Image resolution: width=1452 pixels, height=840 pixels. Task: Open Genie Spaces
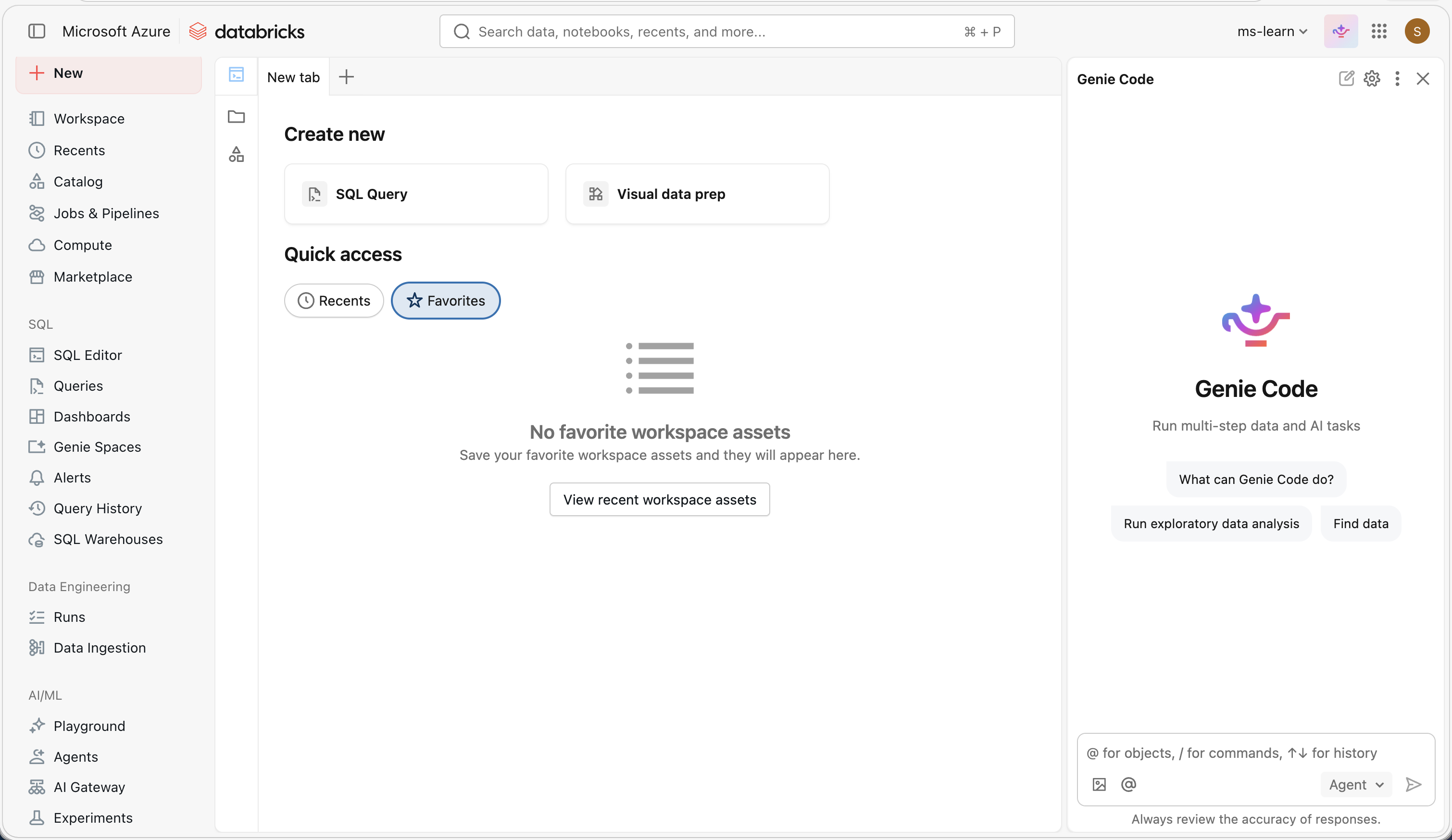108,447
